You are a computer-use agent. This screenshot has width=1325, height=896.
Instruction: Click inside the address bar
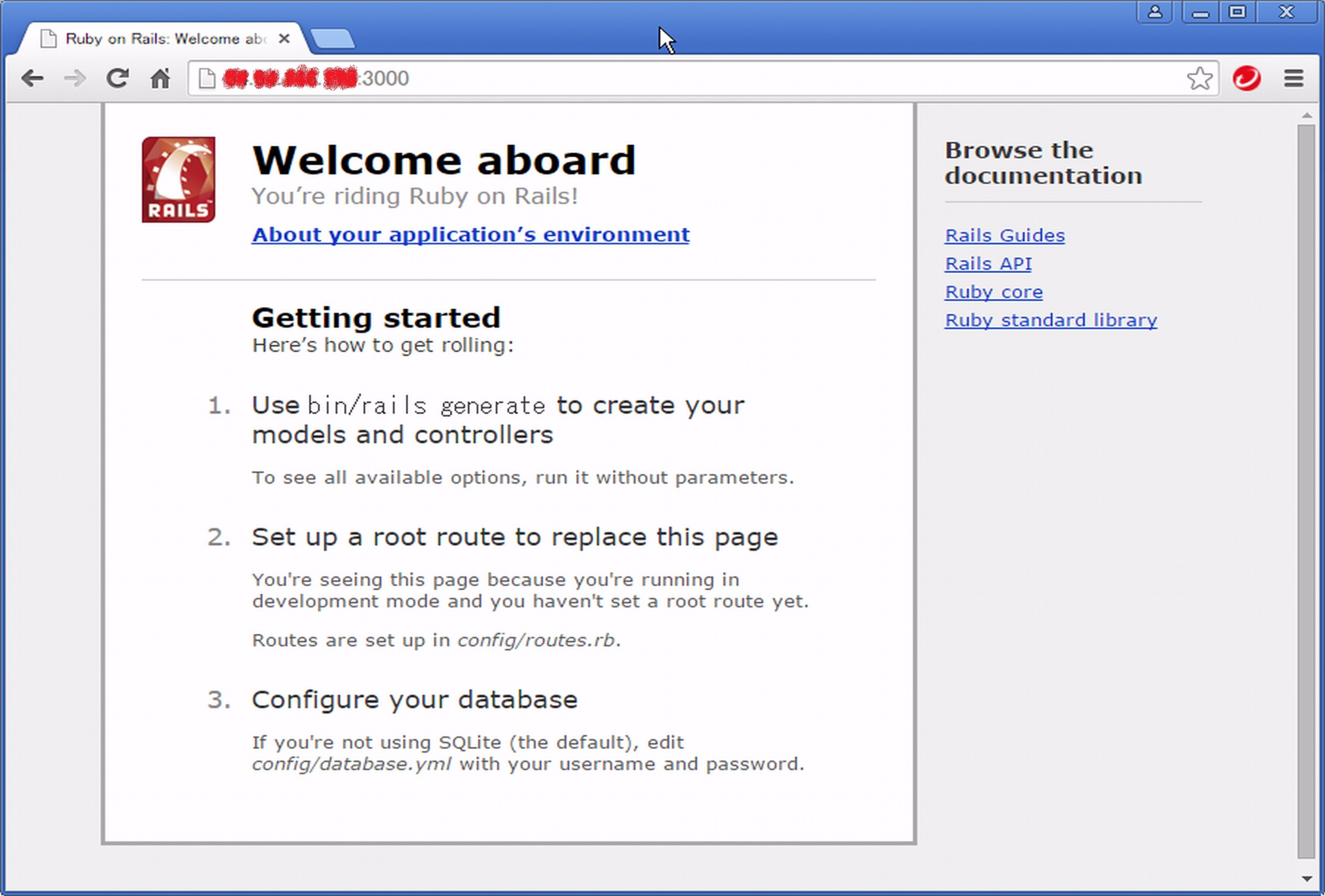[x=570, y=79]
